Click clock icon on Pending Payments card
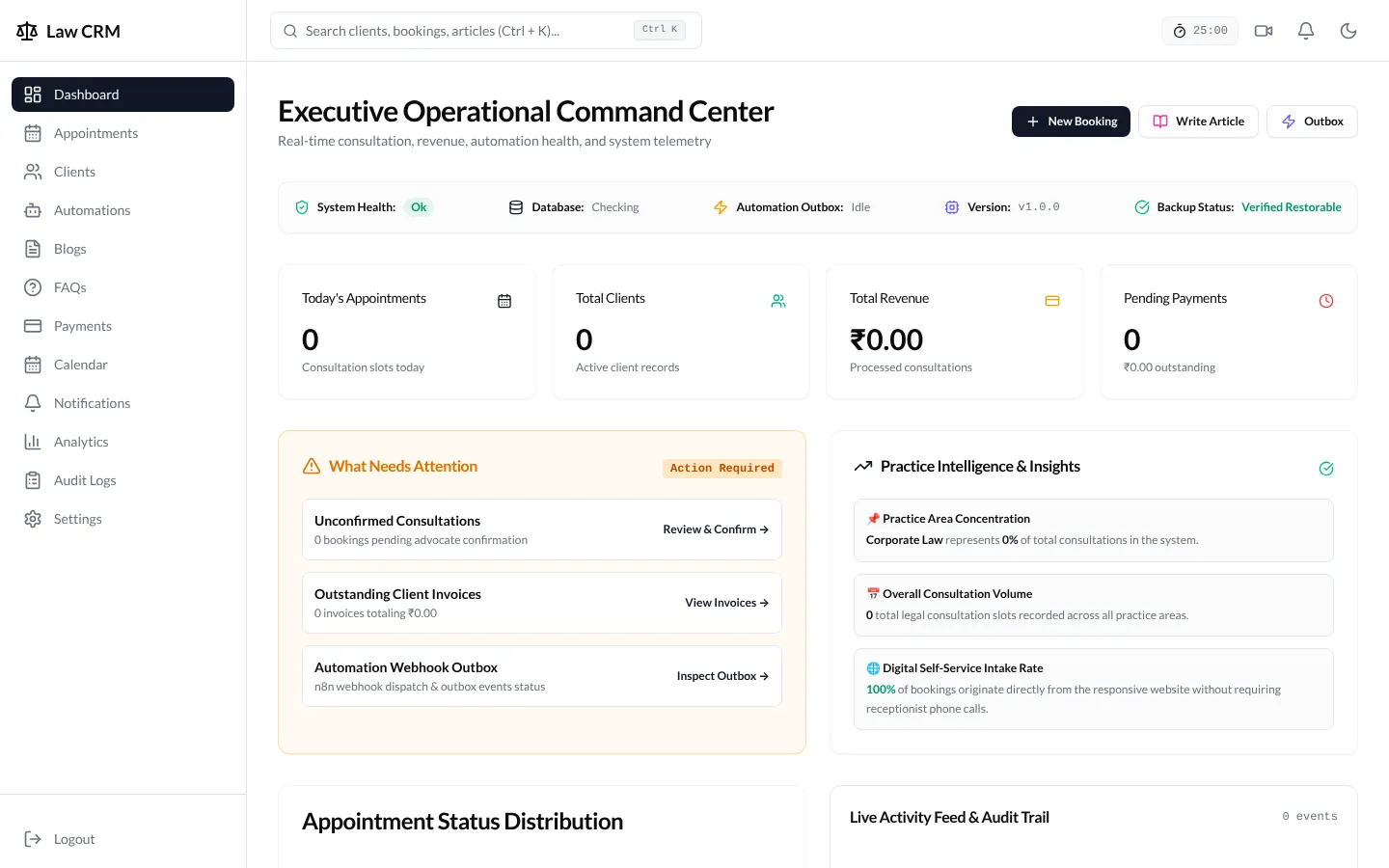1389x868 pixels. coord(1326,301)
